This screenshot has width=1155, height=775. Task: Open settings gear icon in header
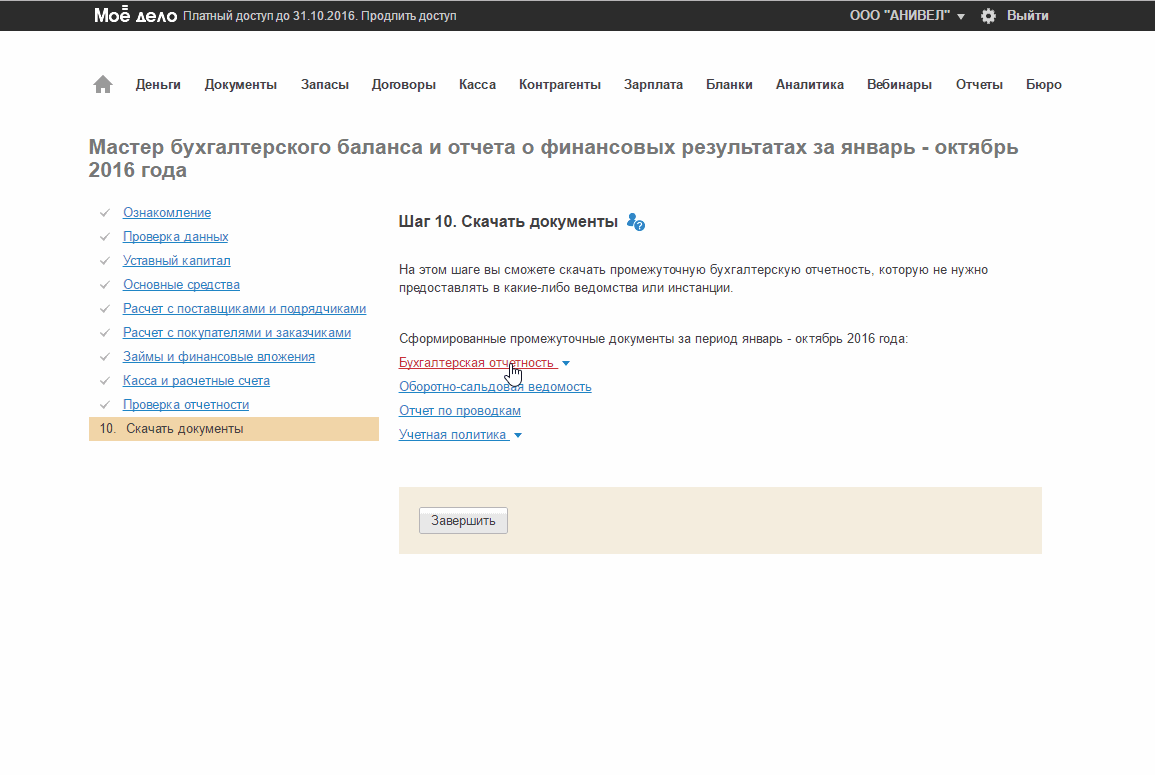coord(988,16)
